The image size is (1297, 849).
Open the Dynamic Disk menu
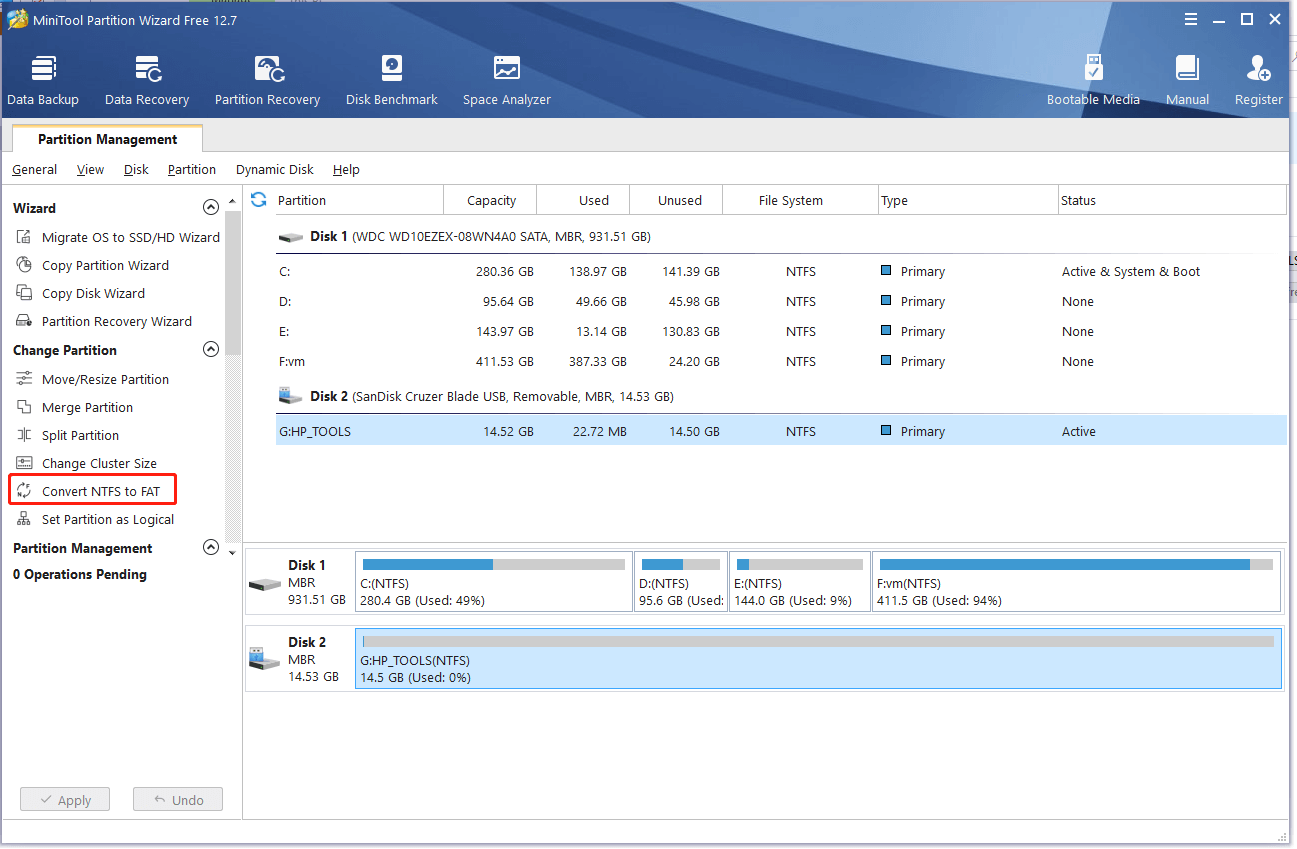click(274, 170)
